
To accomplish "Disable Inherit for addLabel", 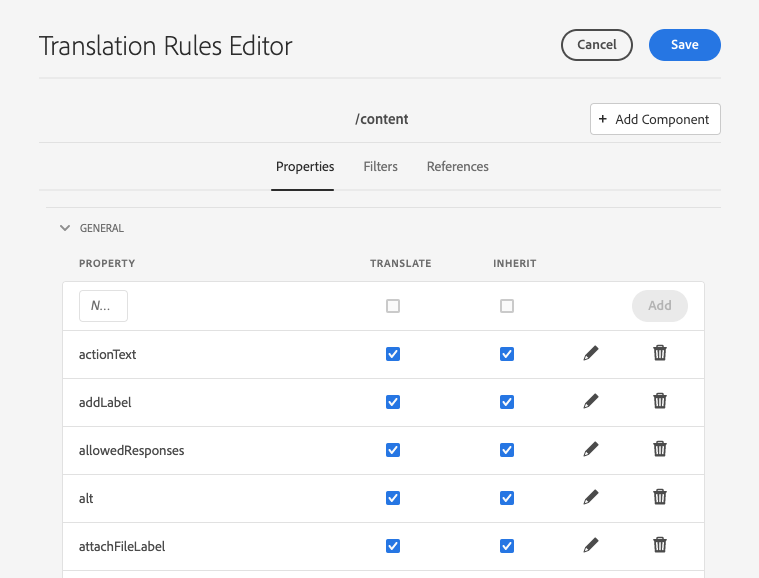I will pos(507,402).
